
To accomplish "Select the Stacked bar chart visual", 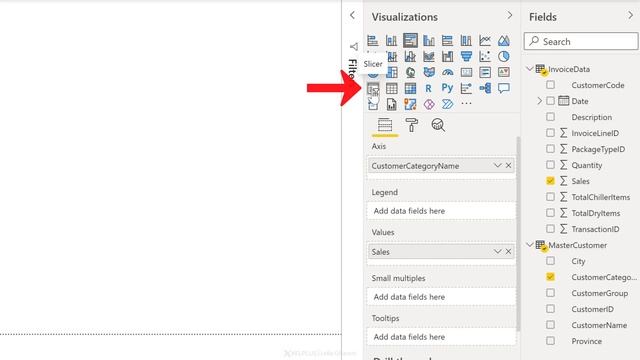I will [x=373, y=40].
